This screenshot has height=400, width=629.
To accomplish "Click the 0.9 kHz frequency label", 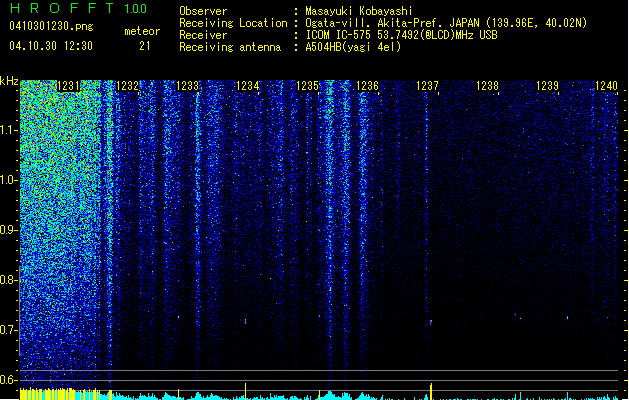I will coord(9,230).
